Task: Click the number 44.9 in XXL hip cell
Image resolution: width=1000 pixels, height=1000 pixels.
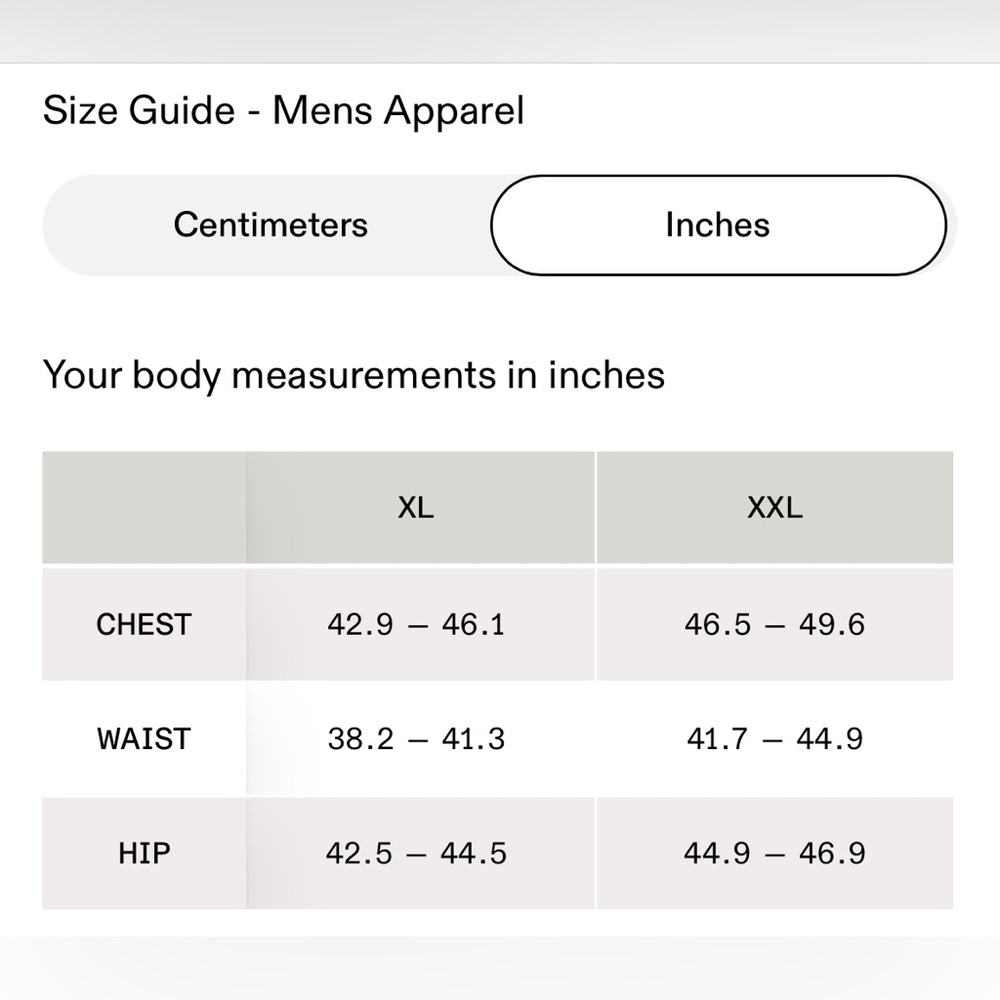Action: (x=717, y=853)
